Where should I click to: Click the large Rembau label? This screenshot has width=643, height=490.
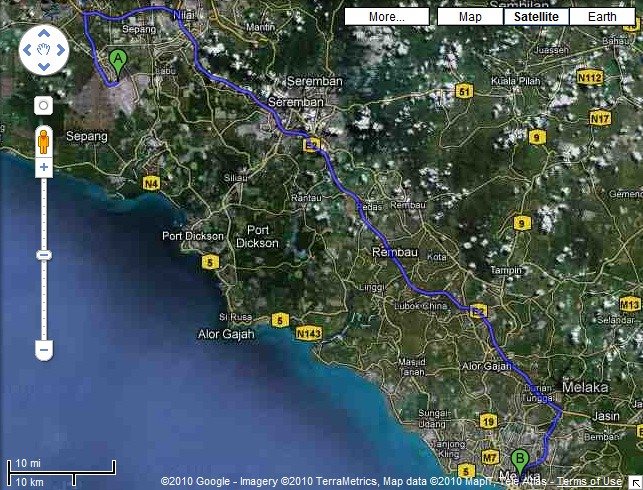click(394, 252)
